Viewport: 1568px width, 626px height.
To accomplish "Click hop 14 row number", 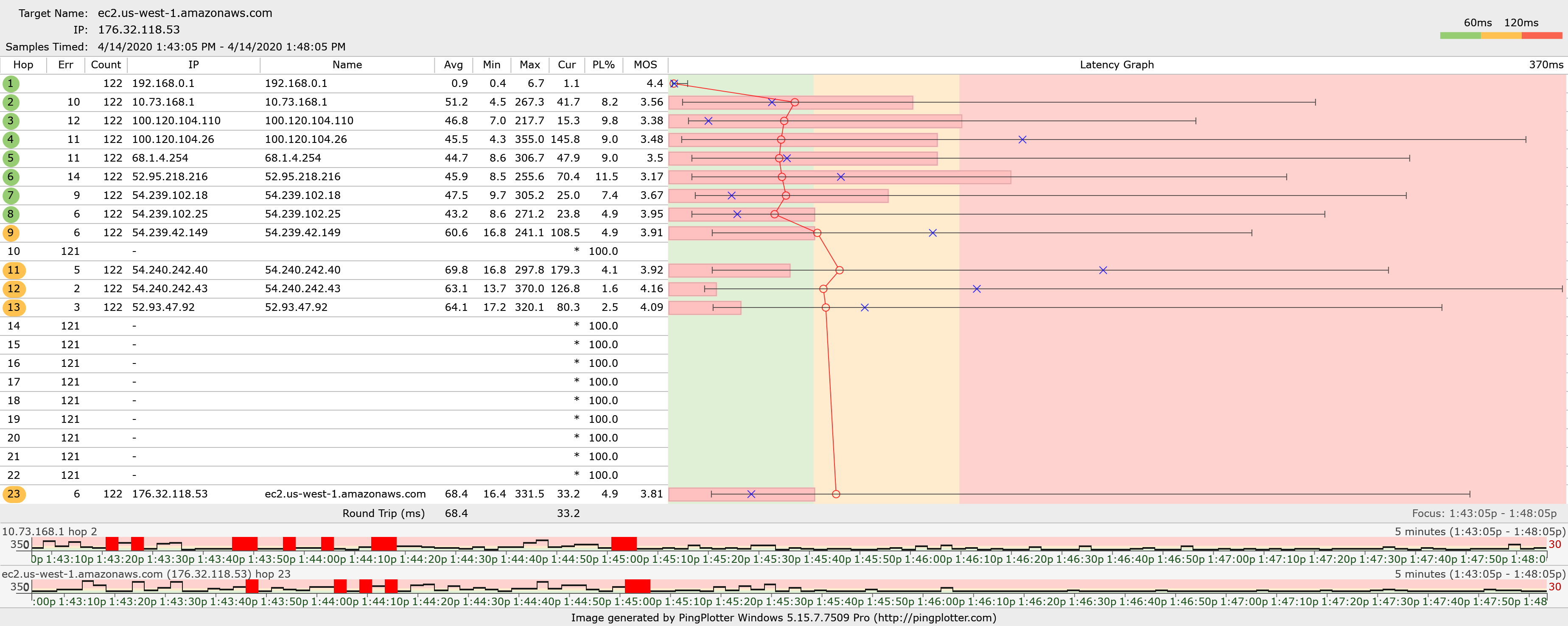I will click(x=14, y=326).
